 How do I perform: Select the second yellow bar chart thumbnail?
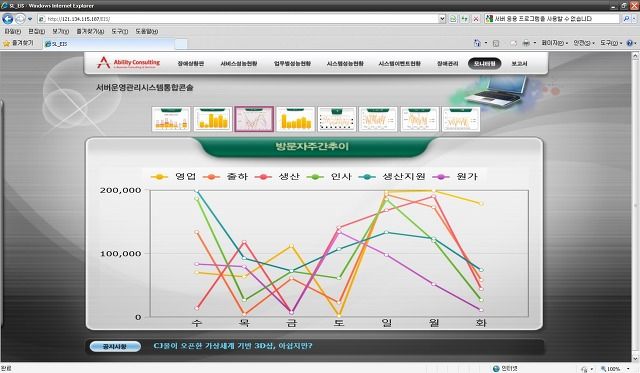pyautogui.click(x=213, y=119)
